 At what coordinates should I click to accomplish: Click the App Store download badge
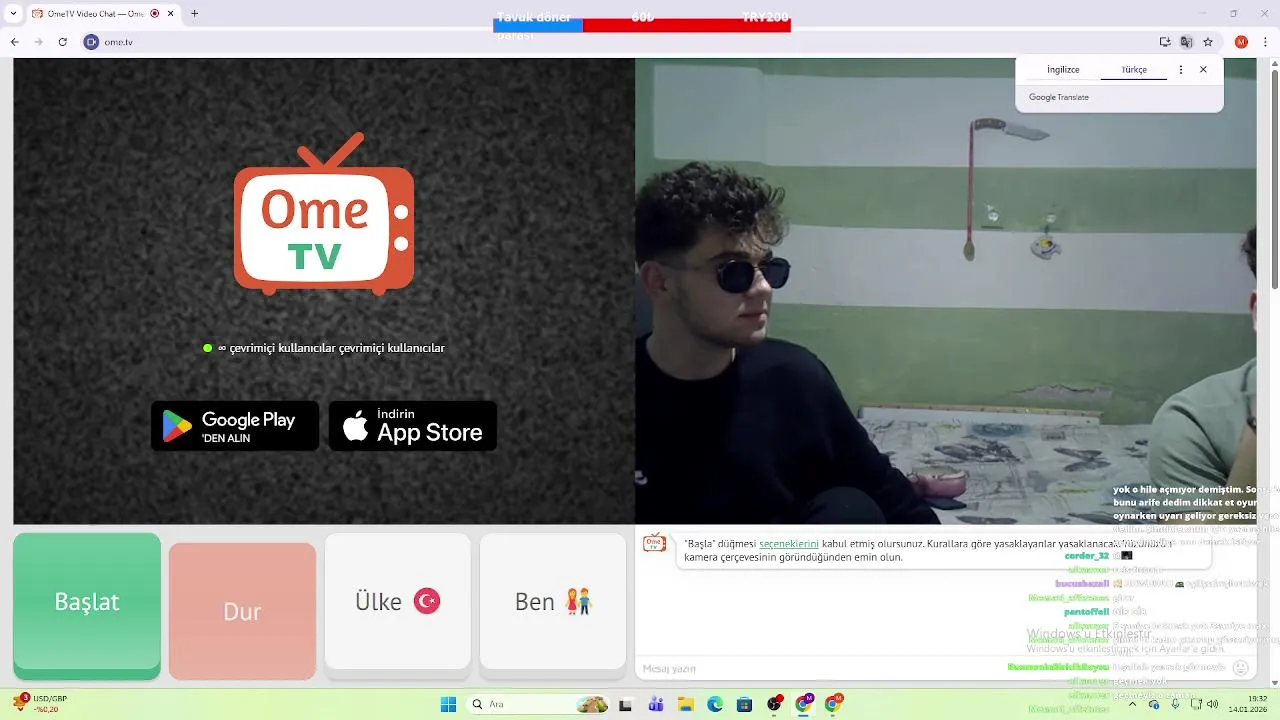tap(413, 426)
